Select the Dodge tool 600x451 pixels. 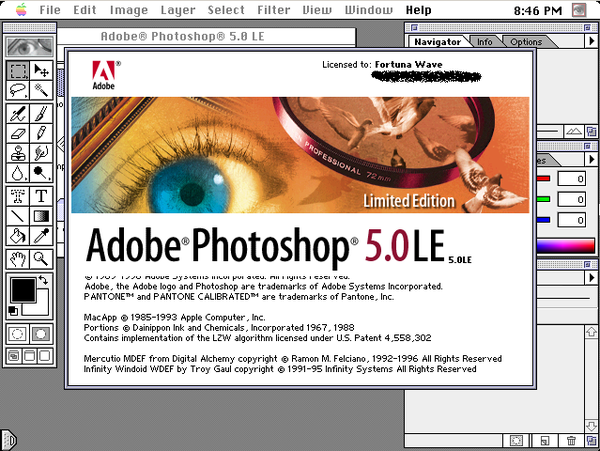[x=41, y=173]
